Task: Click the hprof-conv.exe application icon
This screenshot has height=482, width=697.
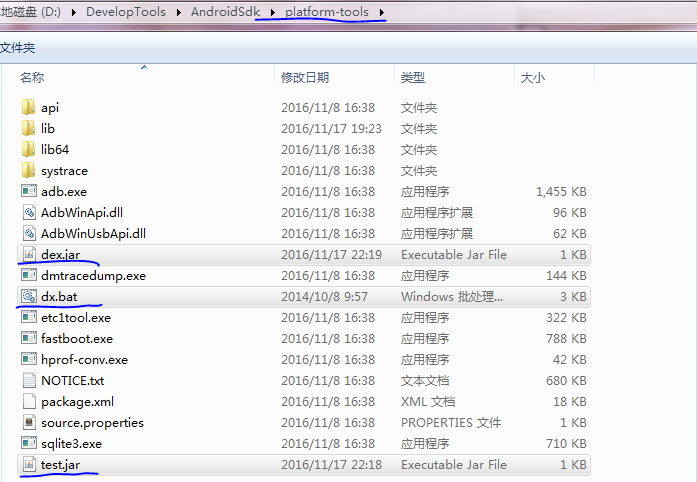Action: (x=29, y=359)
